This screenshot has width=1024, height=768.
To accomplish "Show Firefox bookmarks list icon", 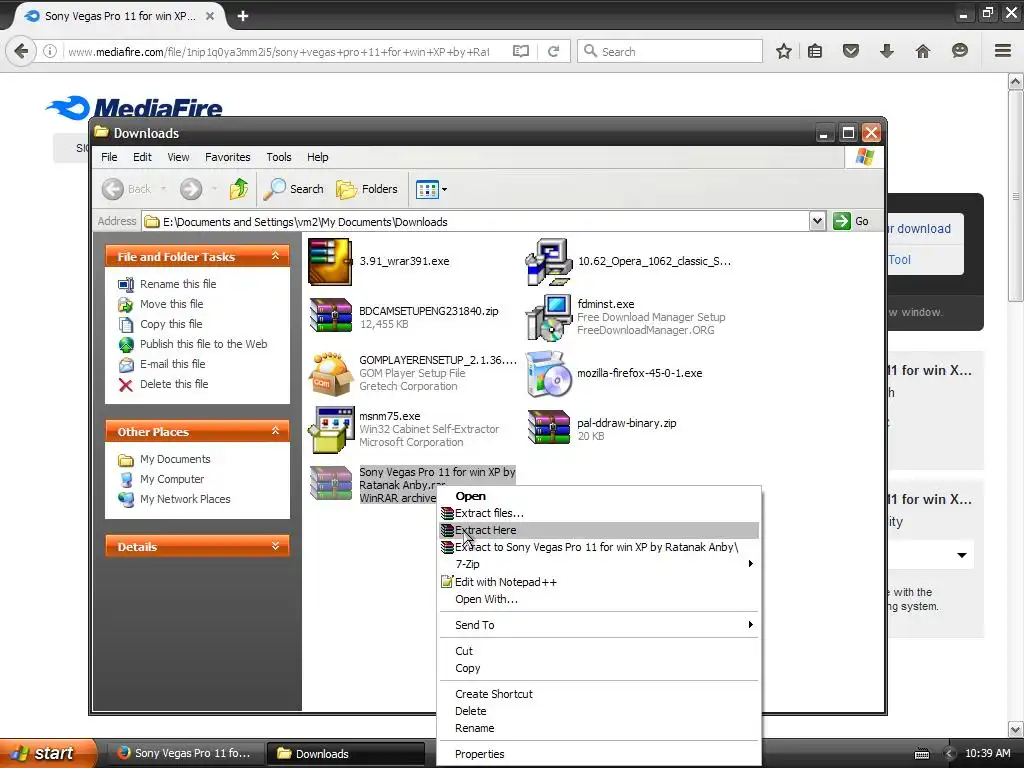I will tap(815, 51).
